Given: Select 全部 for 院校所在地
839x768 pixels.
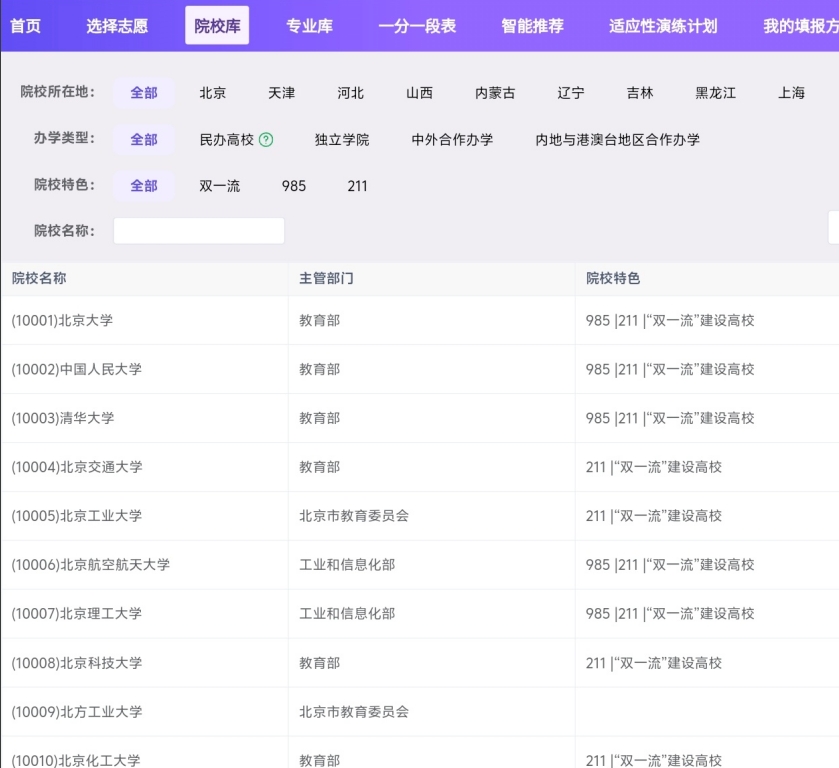Looking at the screenshot, I should (x=145, y=92).
